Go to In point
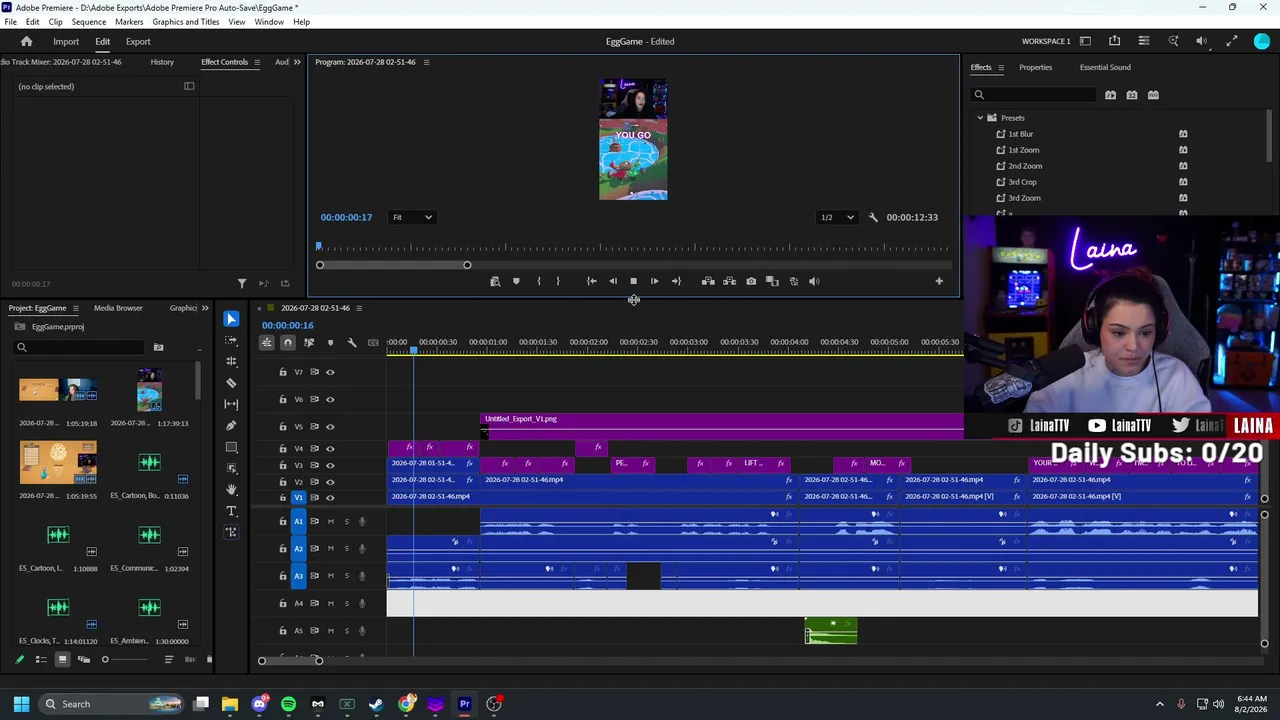The image size is (1280, 720). pos(591,281)
